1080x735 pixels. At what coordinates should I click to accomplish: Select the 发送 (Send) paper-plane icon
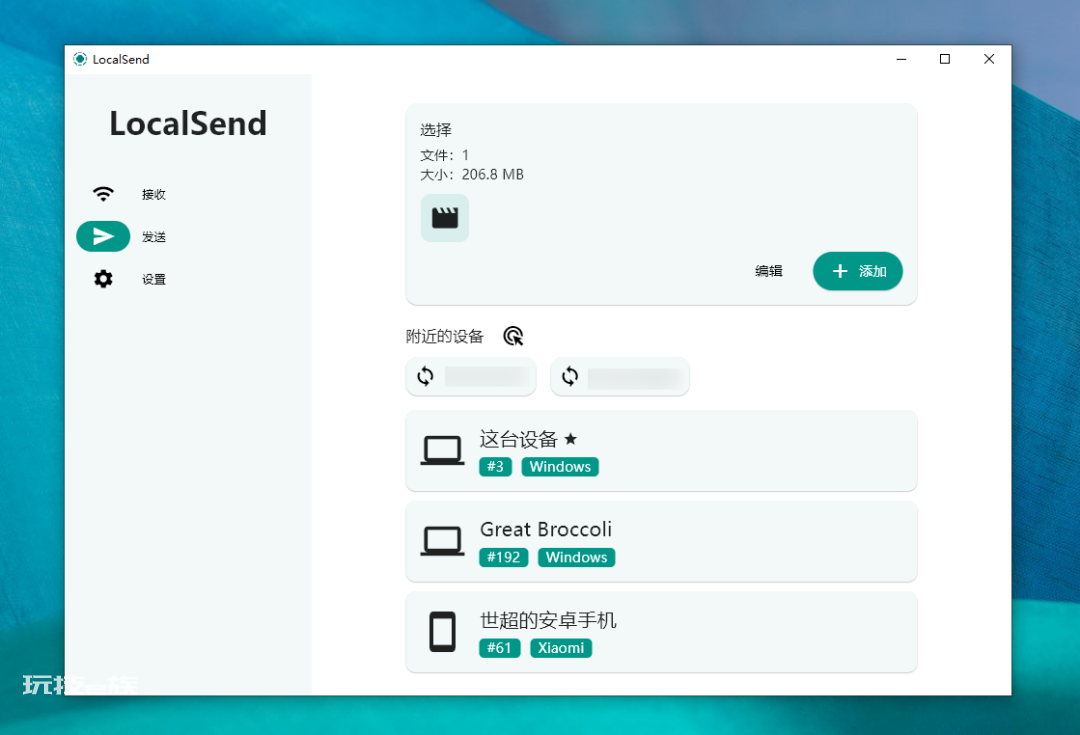pos(103,236)
